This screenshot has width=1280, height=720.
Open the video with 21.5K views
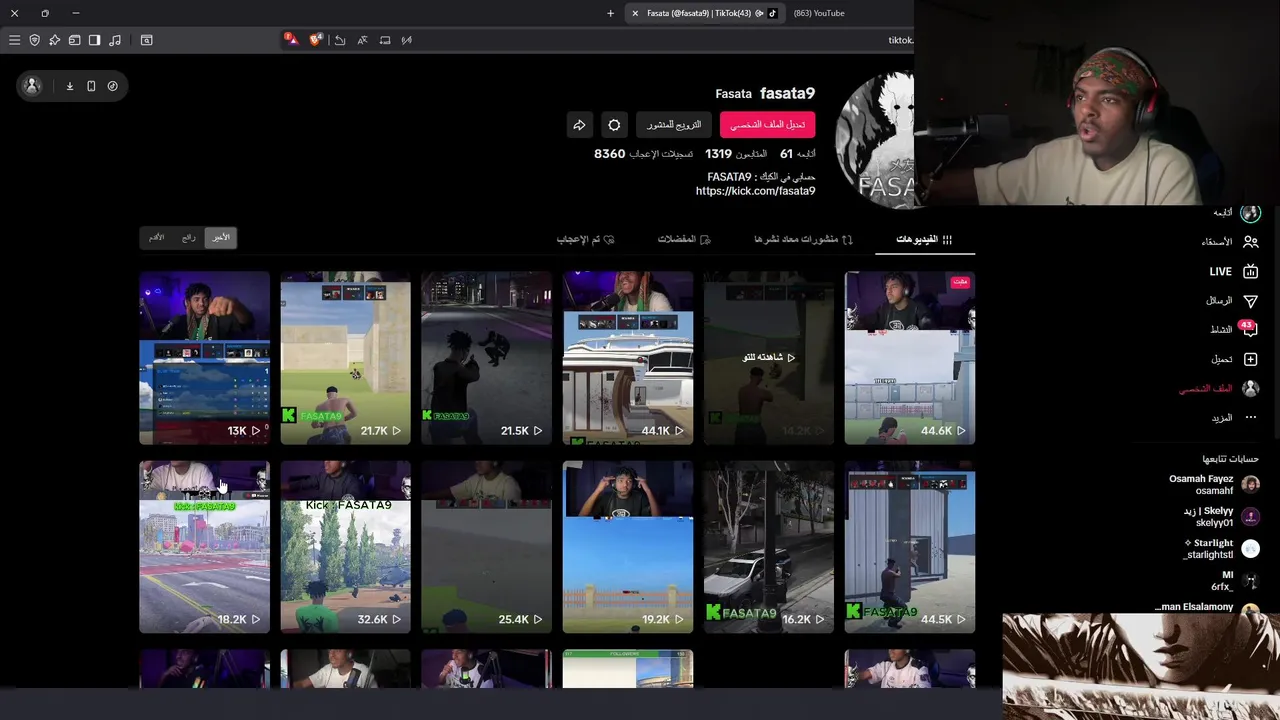click(486, 357)
